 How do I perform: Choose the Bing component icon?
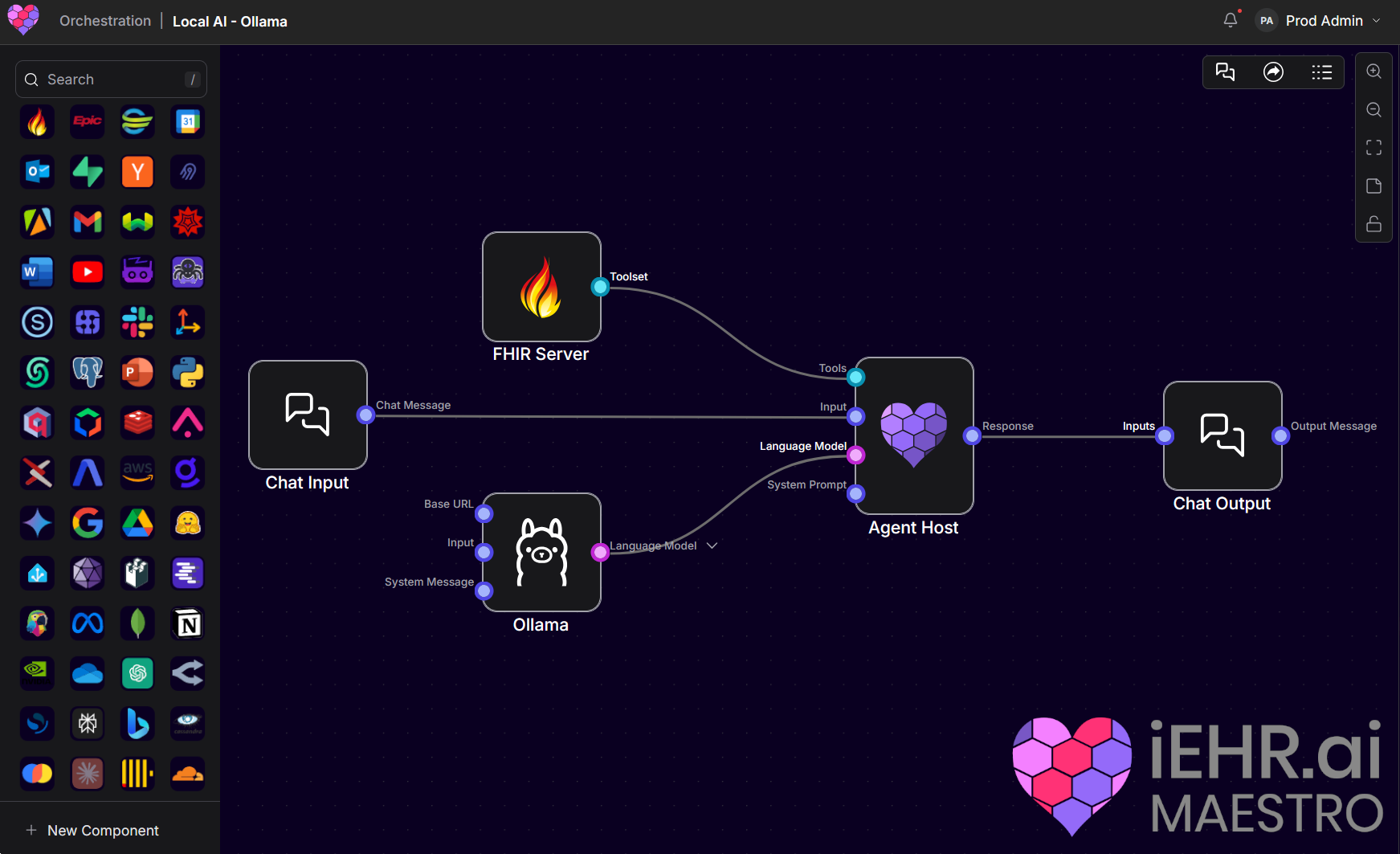point(137,723)
